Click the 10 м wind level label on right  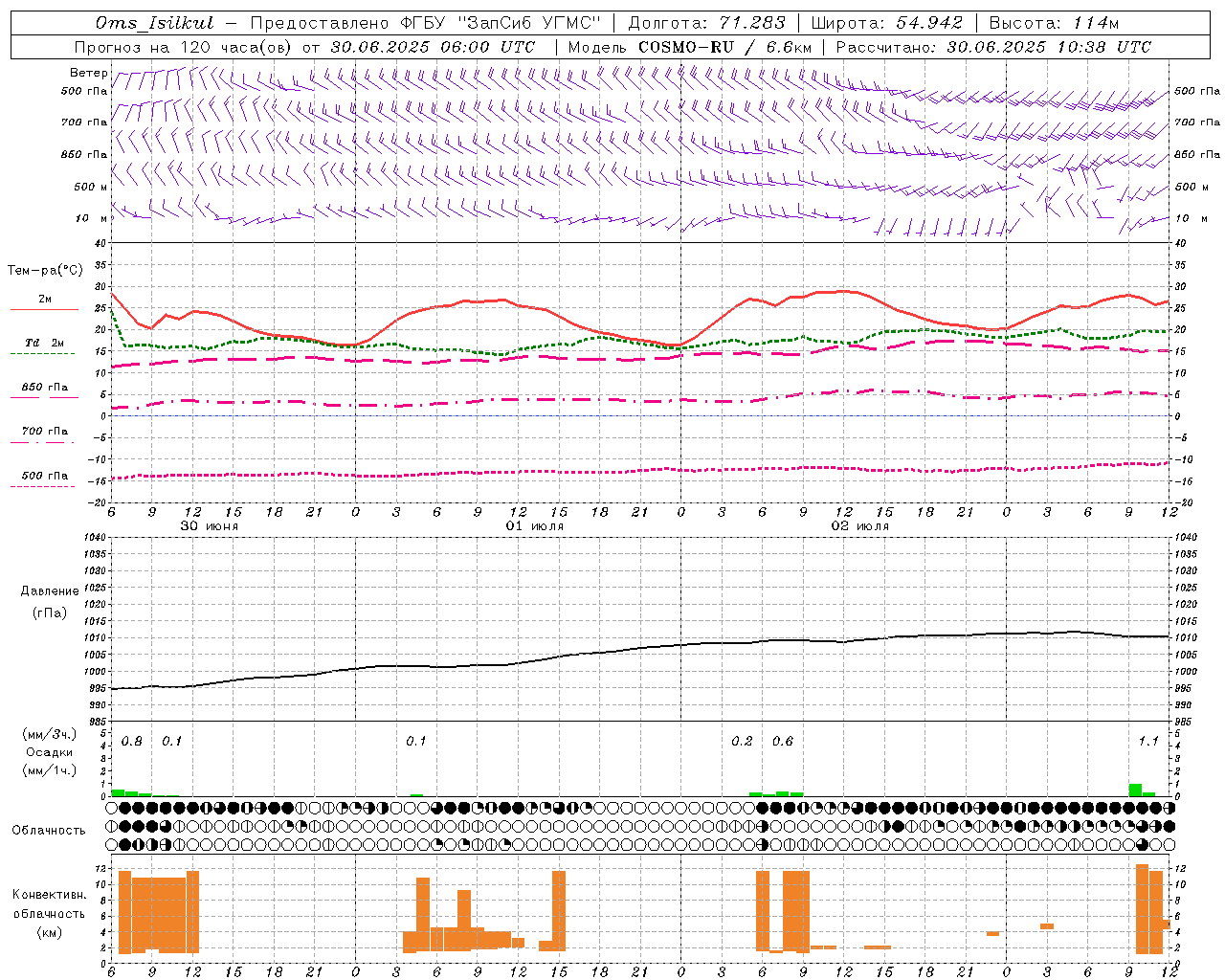pos(1191,218)
